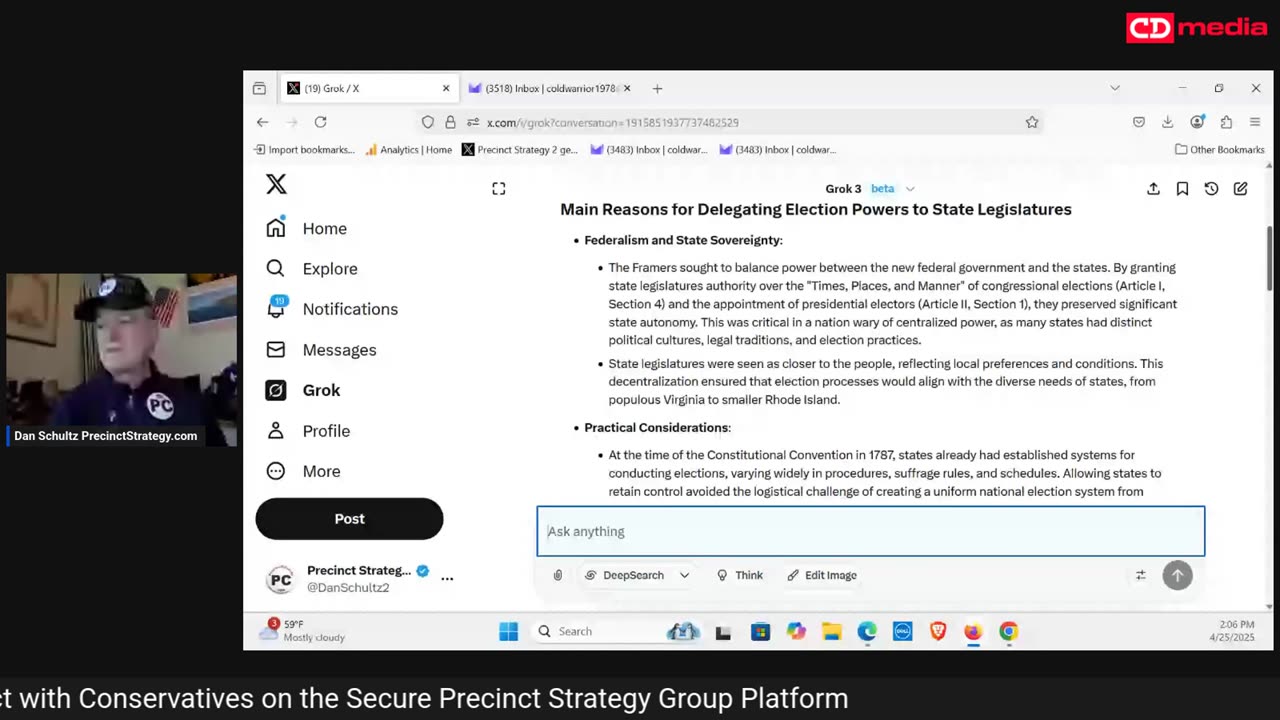Viewport: 1280px width, 720px height.
Task: Open the Grok 3 model dropdown
Action: pyautogui.click(x=870, y=189)
